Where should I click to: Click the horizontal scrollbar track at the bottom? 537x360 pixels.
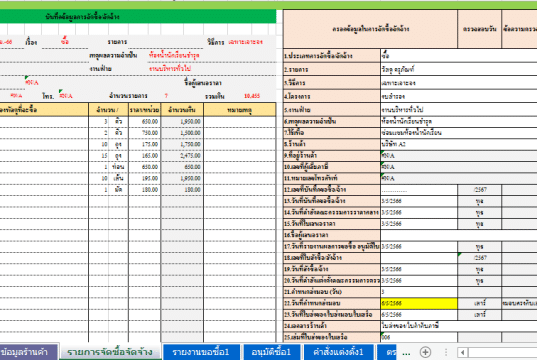pyautogui.click(x=502, y=352)
